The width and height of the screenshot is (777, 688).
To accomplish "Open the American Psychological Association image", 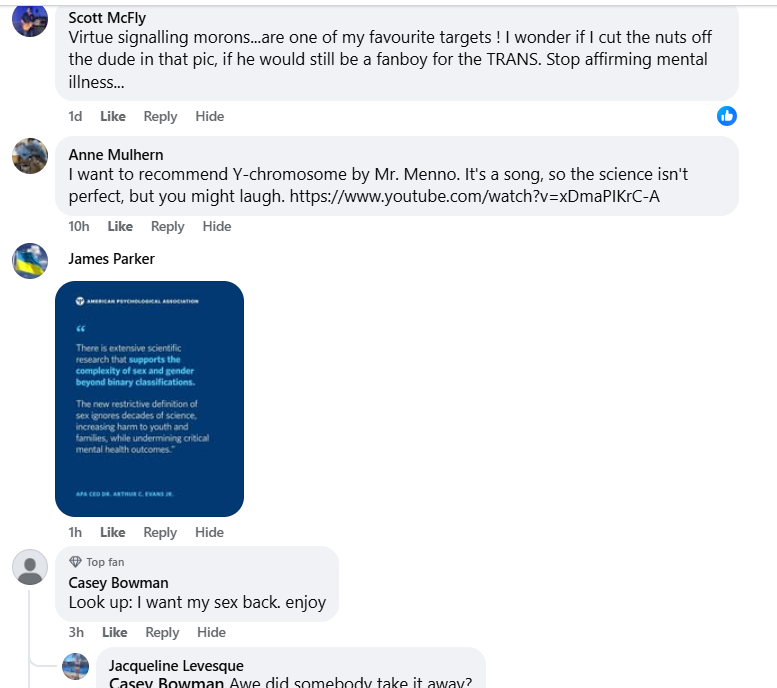I will [149, 398].
